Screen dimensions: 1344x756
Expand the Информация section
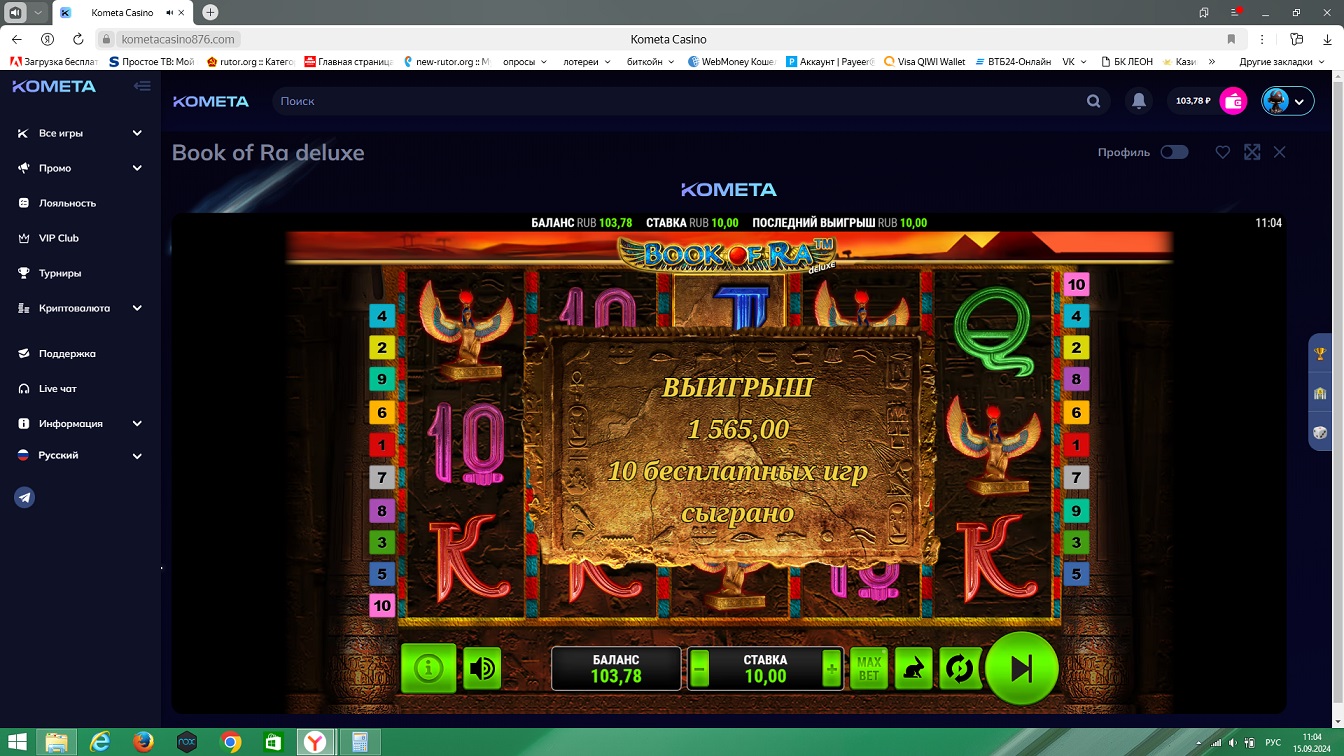(80, 423)
